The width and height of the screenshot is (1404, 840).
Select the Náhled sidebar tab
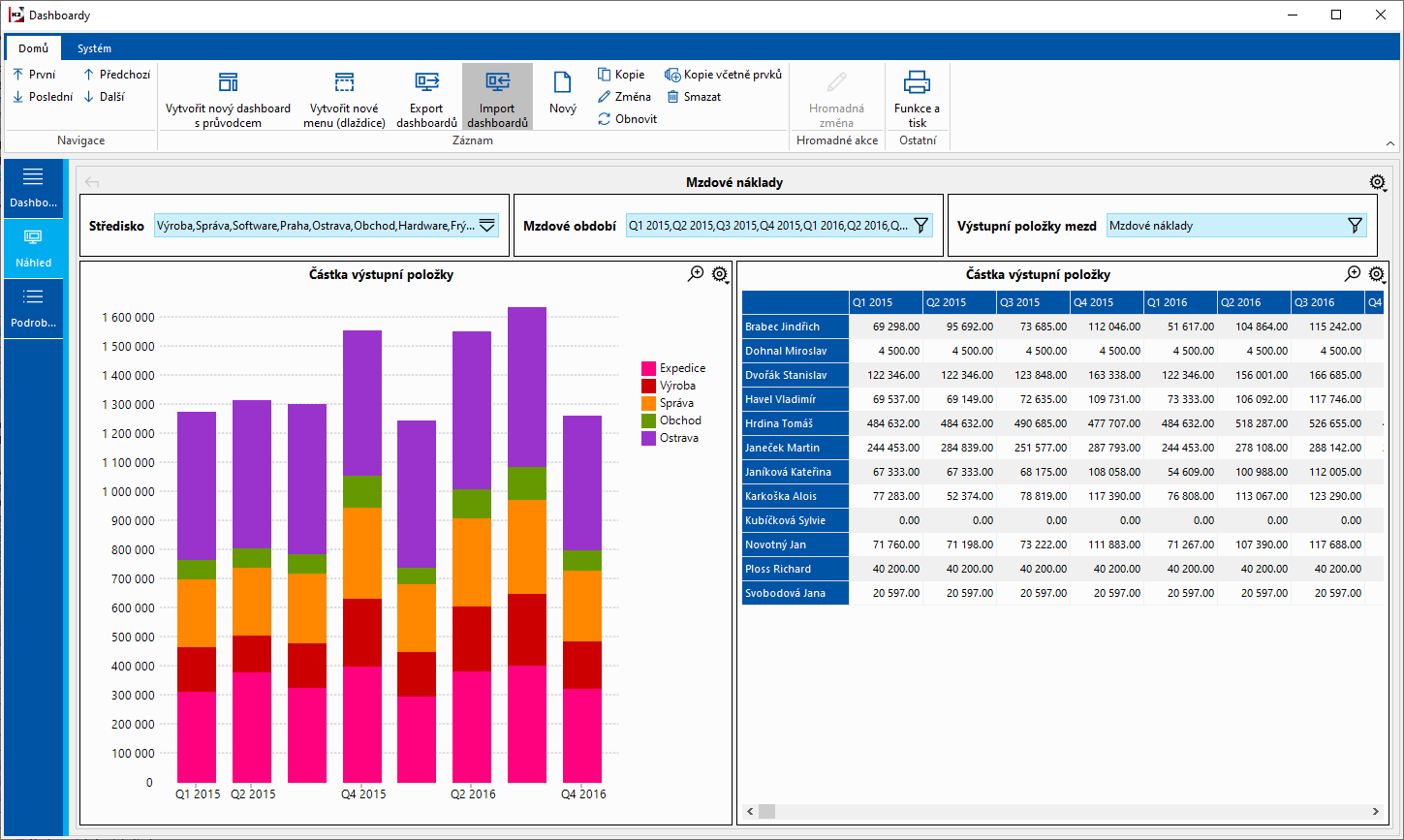33,247
